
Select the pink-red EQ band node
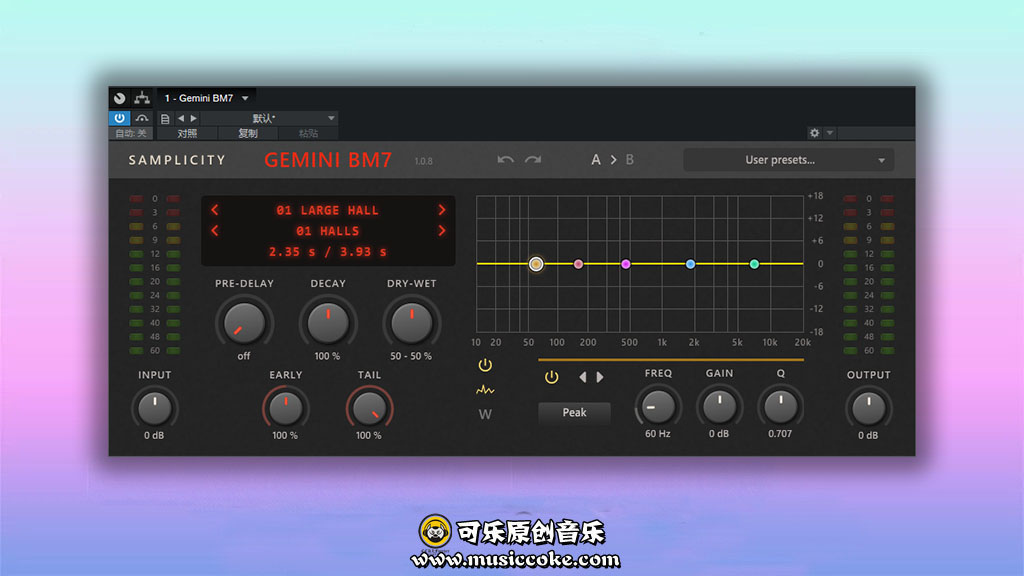(578, 264)
